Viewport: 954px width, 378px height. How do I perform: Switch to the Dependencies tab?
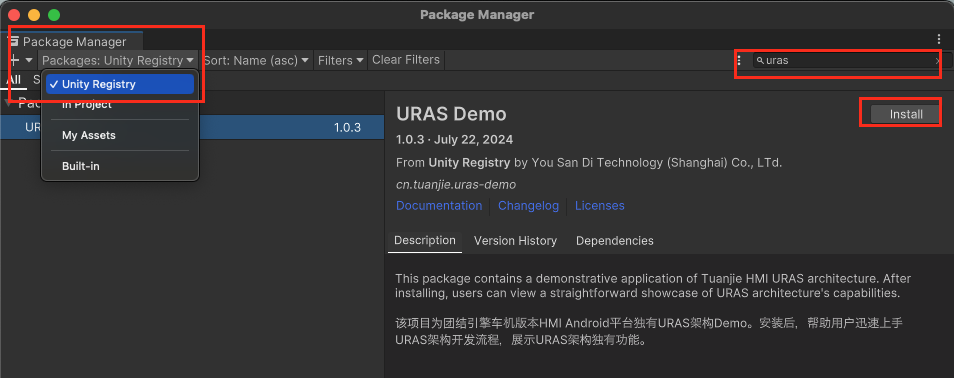tap(615, 241)
